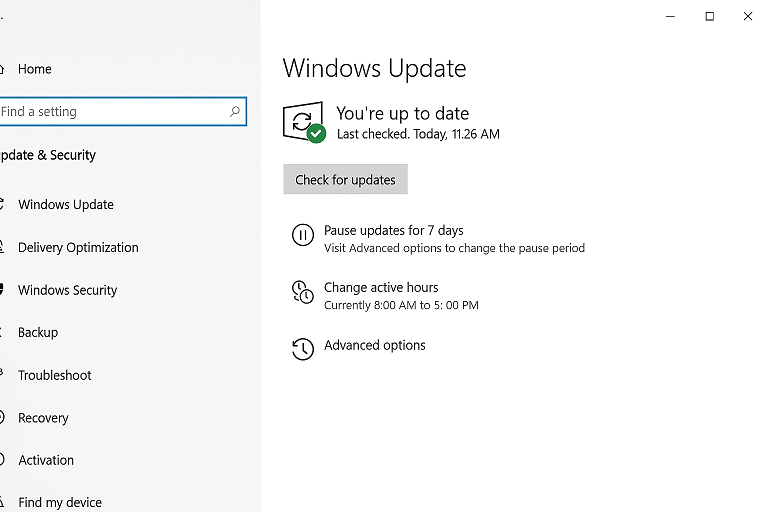Open the Troubleshoot page
This screenshot has height=512, width=768.
[54, 375]
